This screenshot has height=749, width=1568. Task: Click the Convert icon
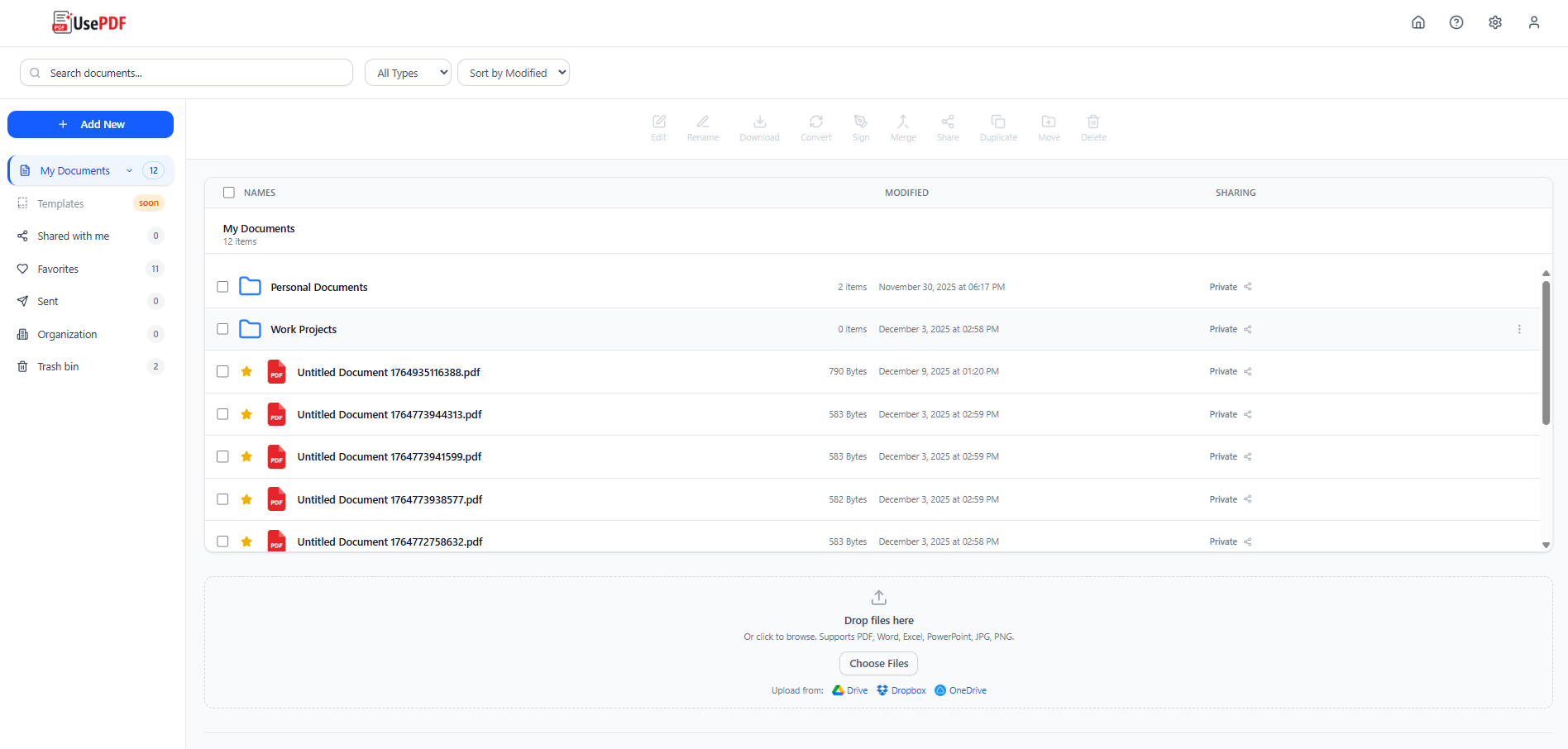click(815, 127)
